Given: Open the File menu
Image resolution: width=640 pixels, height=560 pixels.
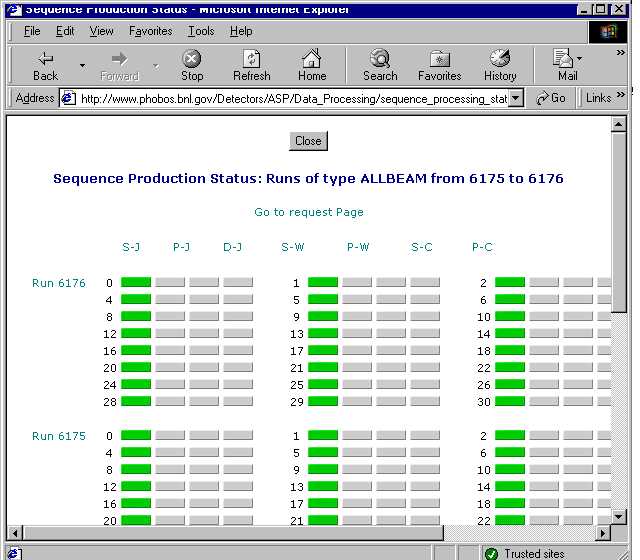Looking at the screenshot, I should (x=32, y=31).
